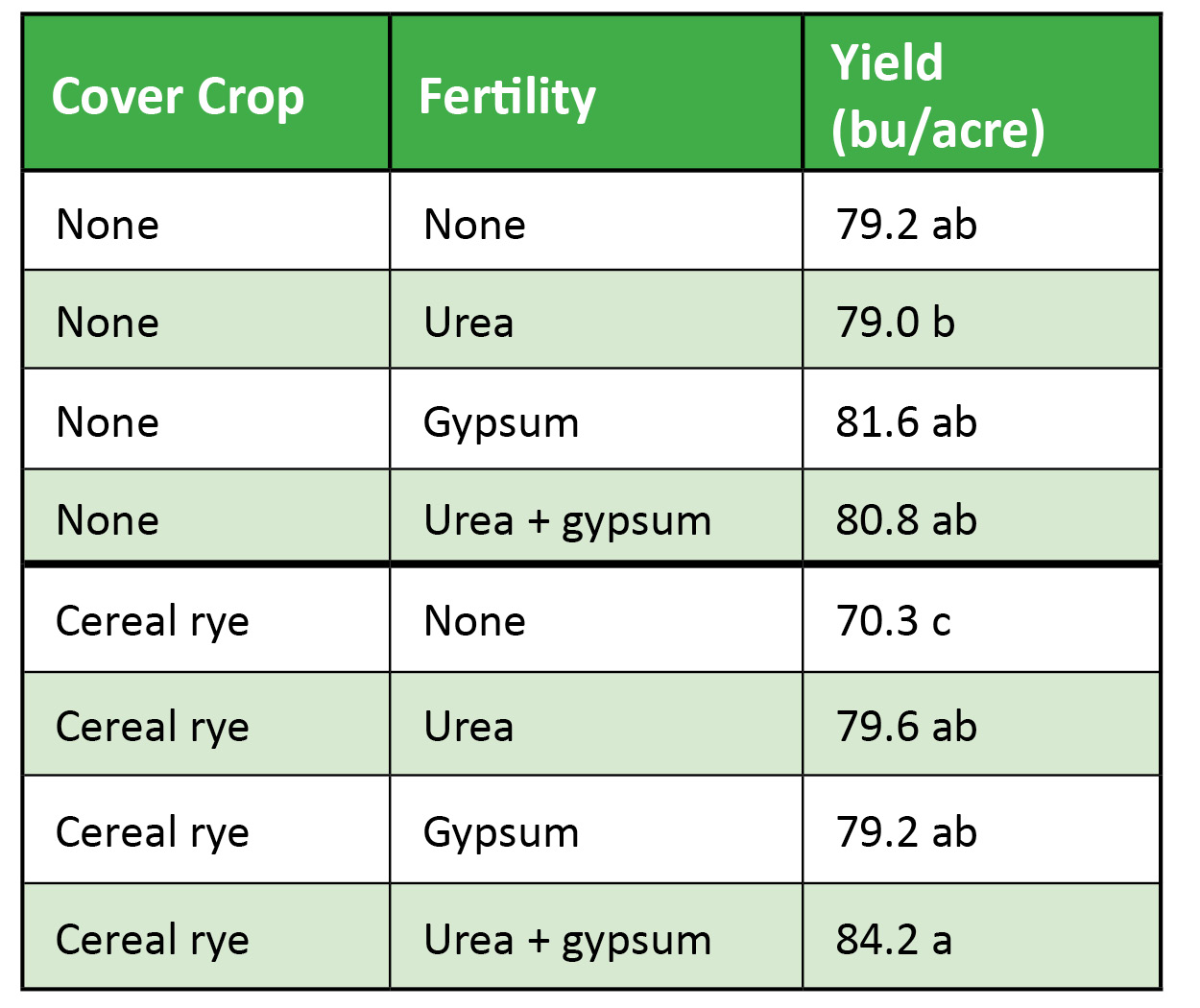Select Cereal rye cell in the 70.3 c row
1200x1008 pixels.
coord(153,621)
